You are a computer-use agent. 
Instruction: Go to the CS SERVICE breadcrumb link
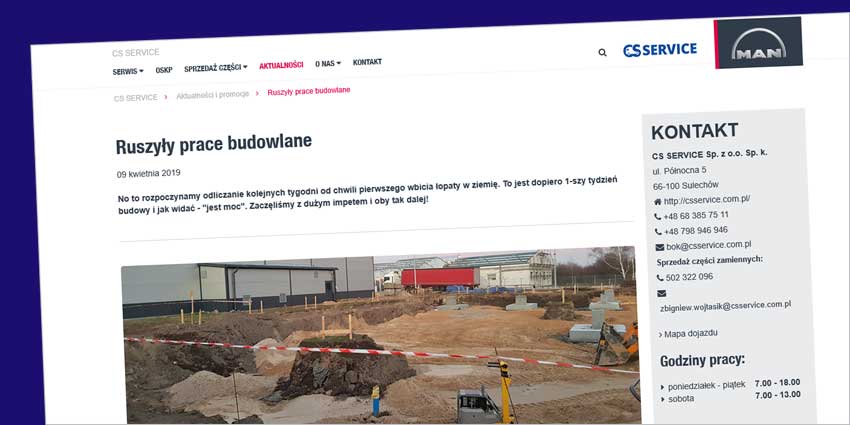136,98
